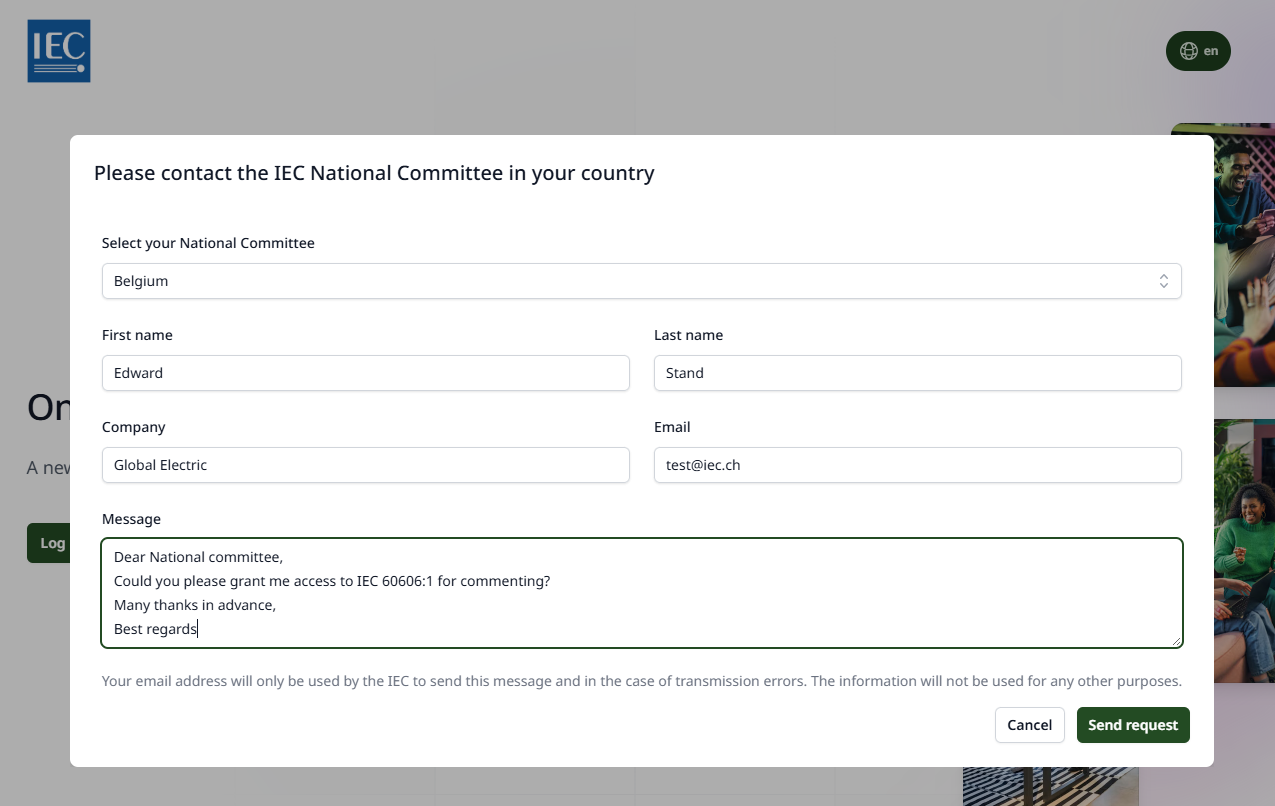Click the IEC logo
The width and height of the screenshot is (1275, 806).
[59, 51]
